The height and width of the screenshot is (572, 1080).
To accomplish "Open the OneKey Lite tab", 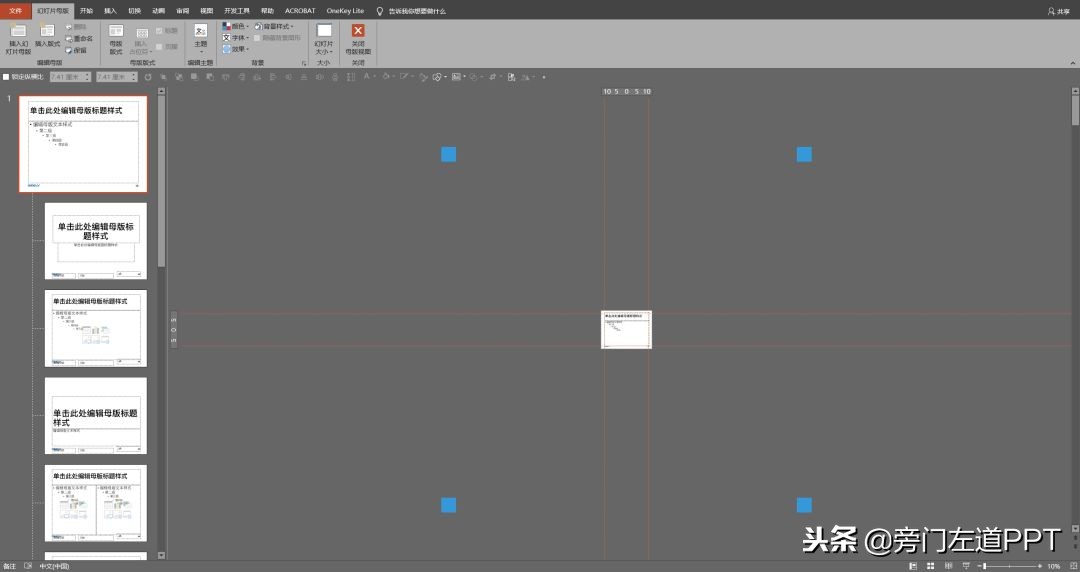I will pos(345,10).
